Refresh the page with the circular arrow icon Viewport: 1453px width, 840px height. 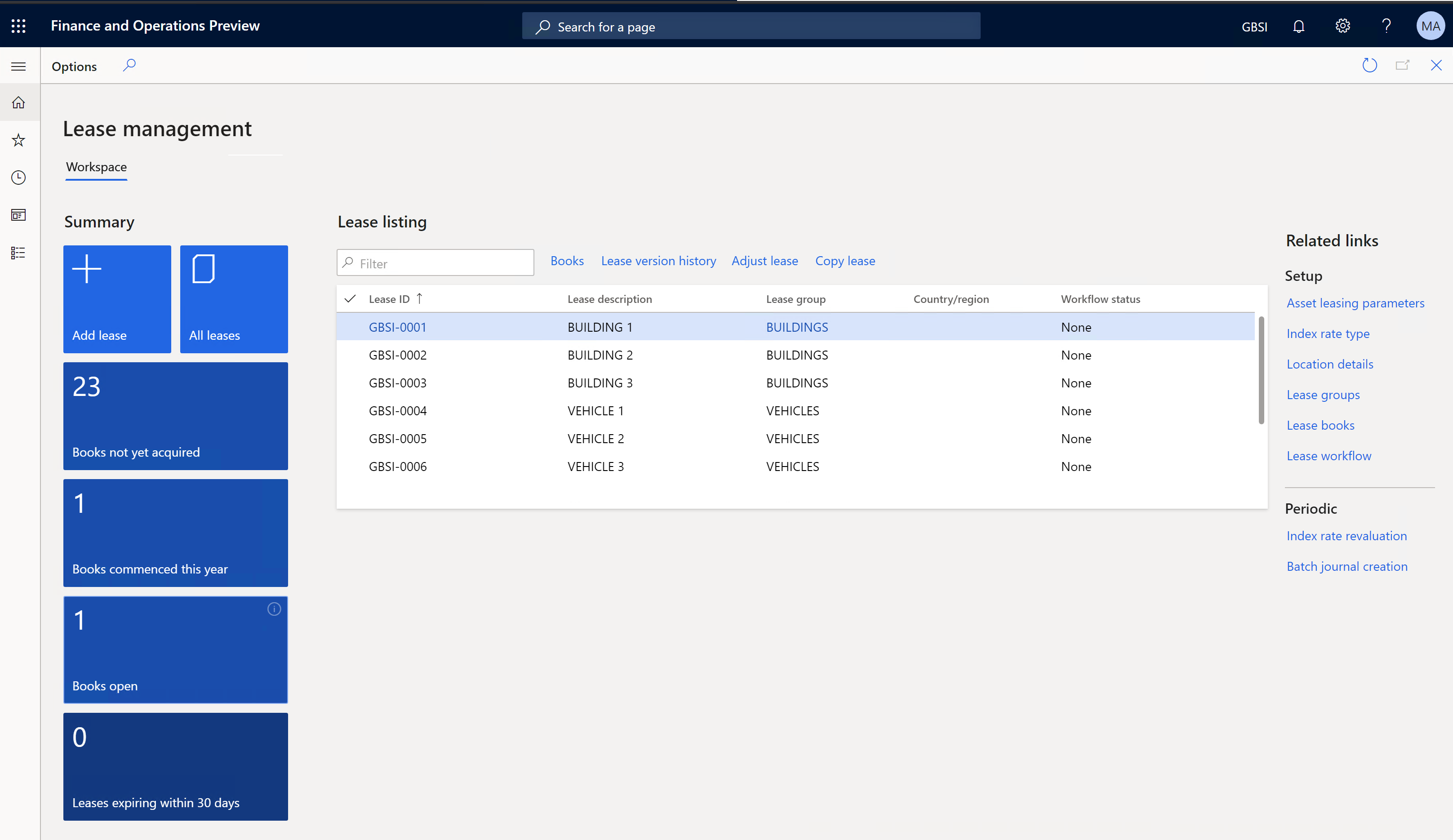(x=1369, y=65)
